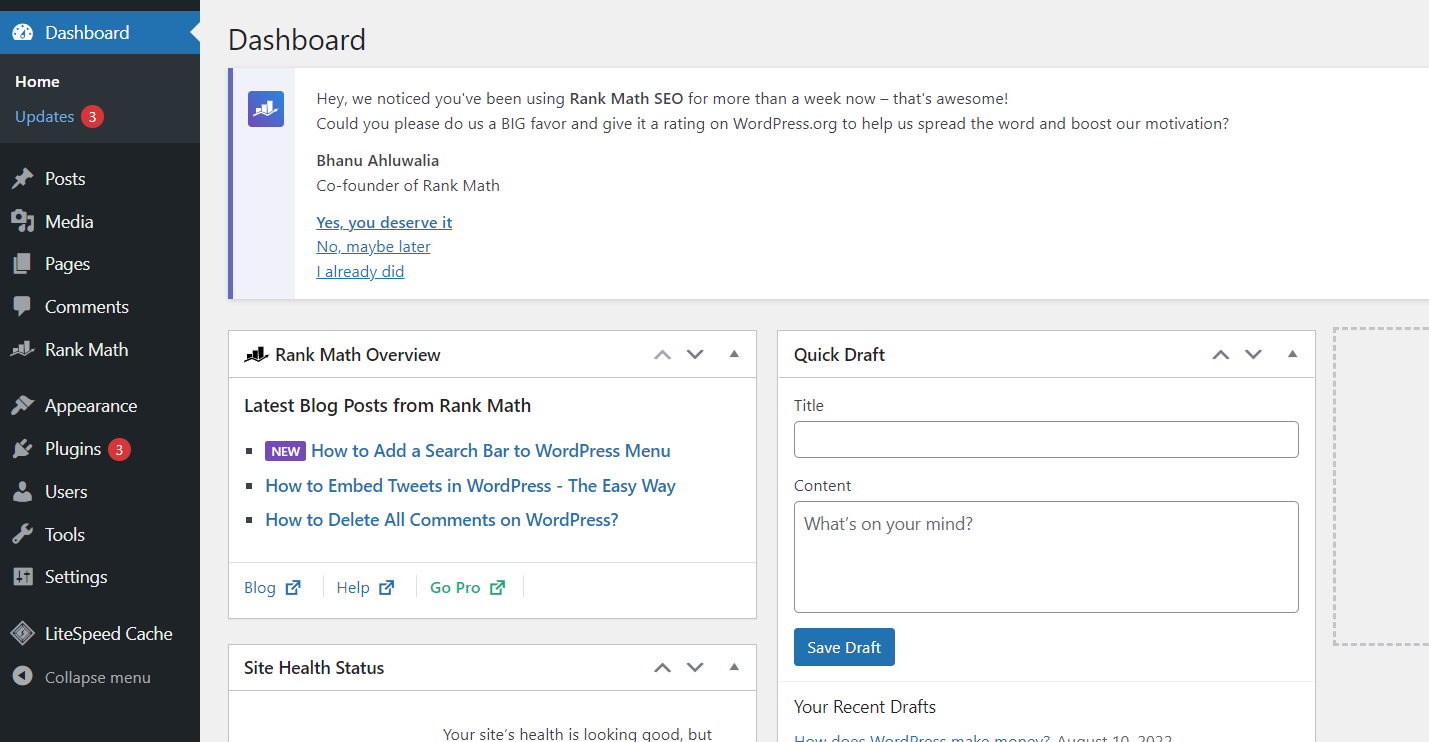Click the Title input field in Quick Draft
Screen dimensions: 1429x742
(1046, 439)
